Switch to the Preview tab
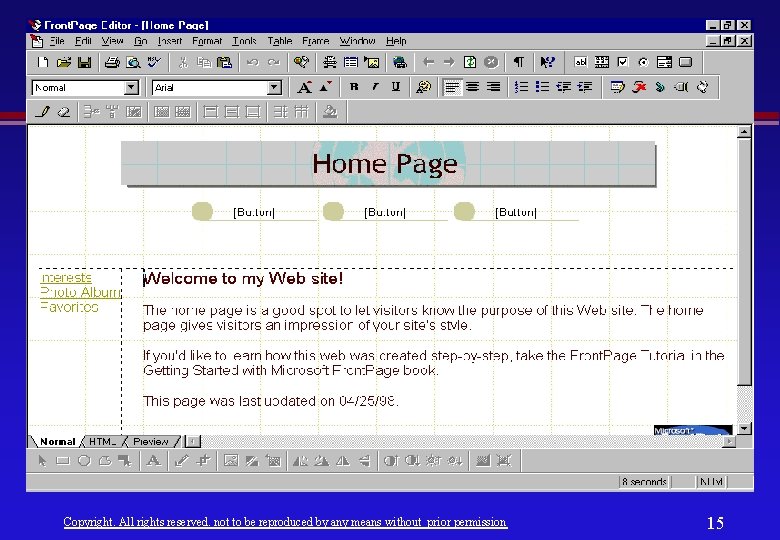Screen dimensions: 780x540 (151, 442)
